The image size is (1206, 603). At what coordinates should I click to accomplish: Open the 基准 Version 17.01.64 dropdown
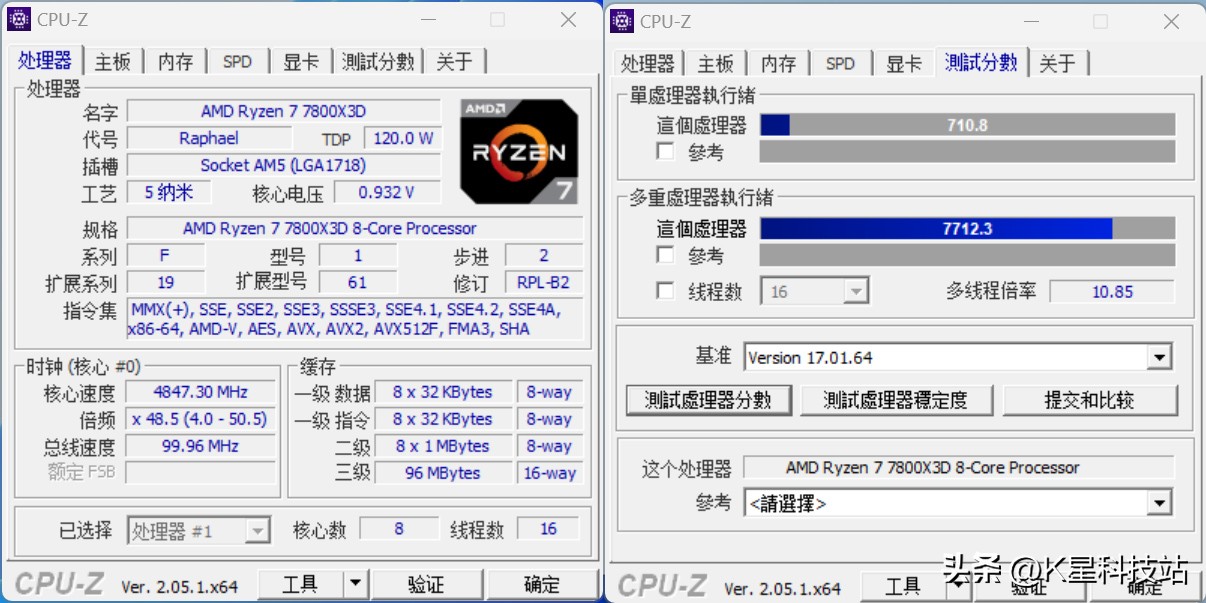click(x=1159, y=356)
